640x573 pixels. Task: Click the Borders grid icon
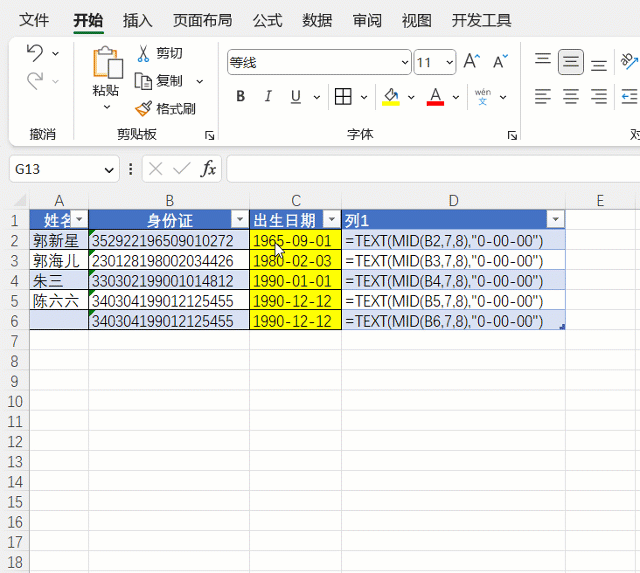pyautogui.click(x=343, y=97)
